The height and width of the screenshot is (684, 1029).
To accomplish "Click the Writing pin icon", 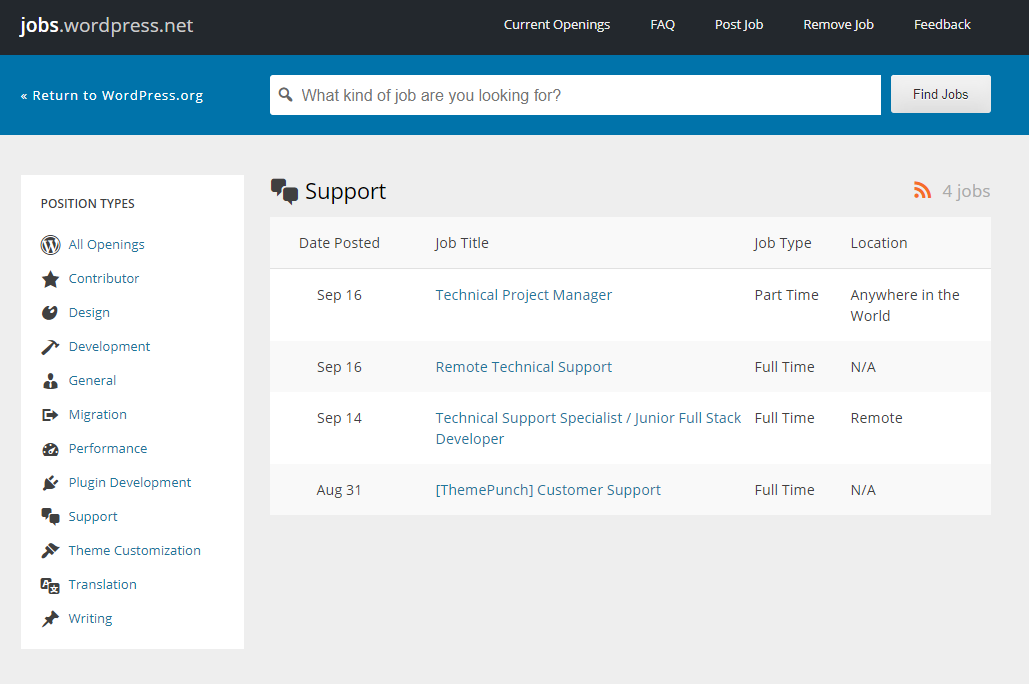I will point(50,619).
